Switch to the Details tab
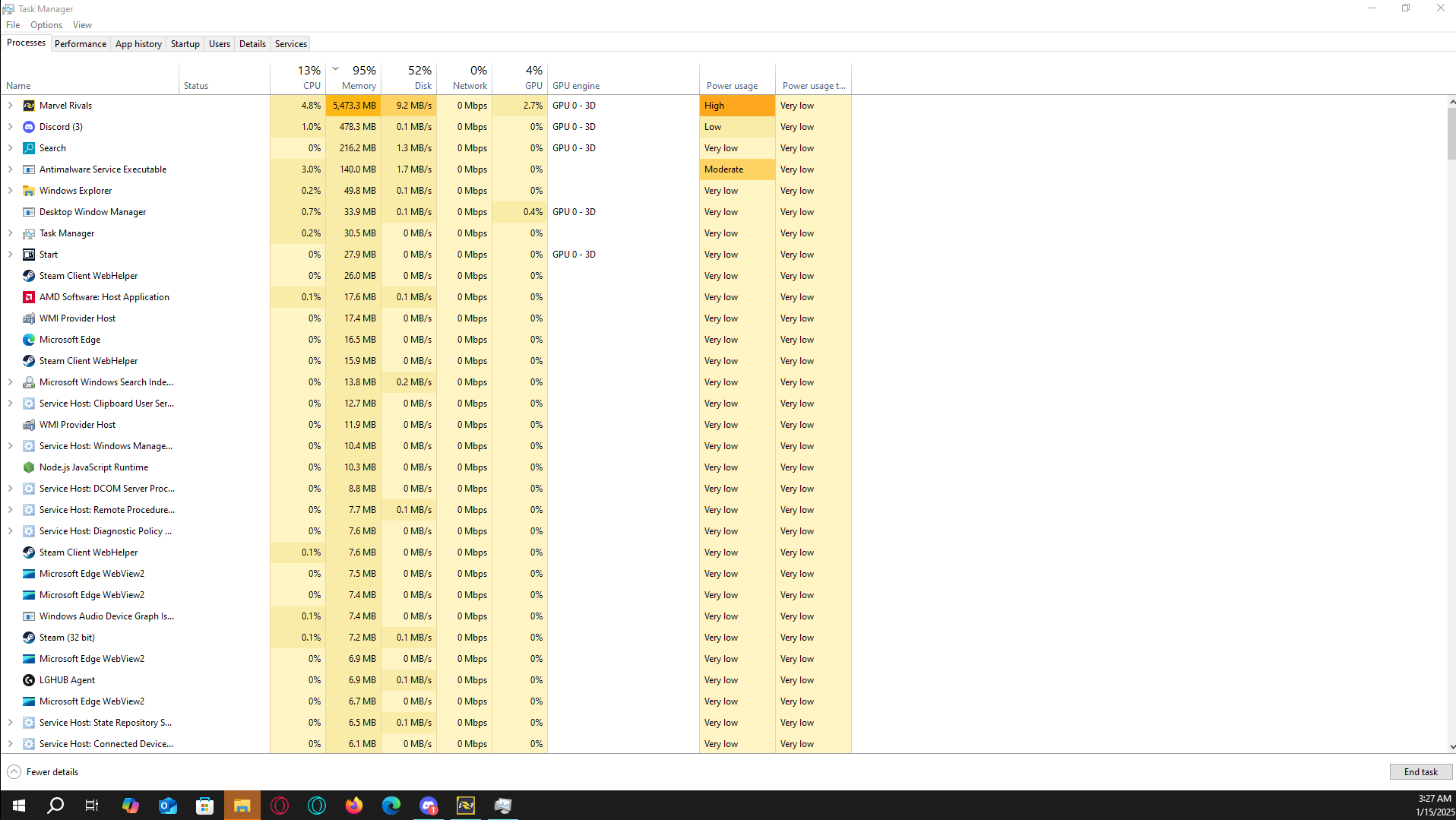The width and height of the screenshot is (1456, 820). click(252, 44)
